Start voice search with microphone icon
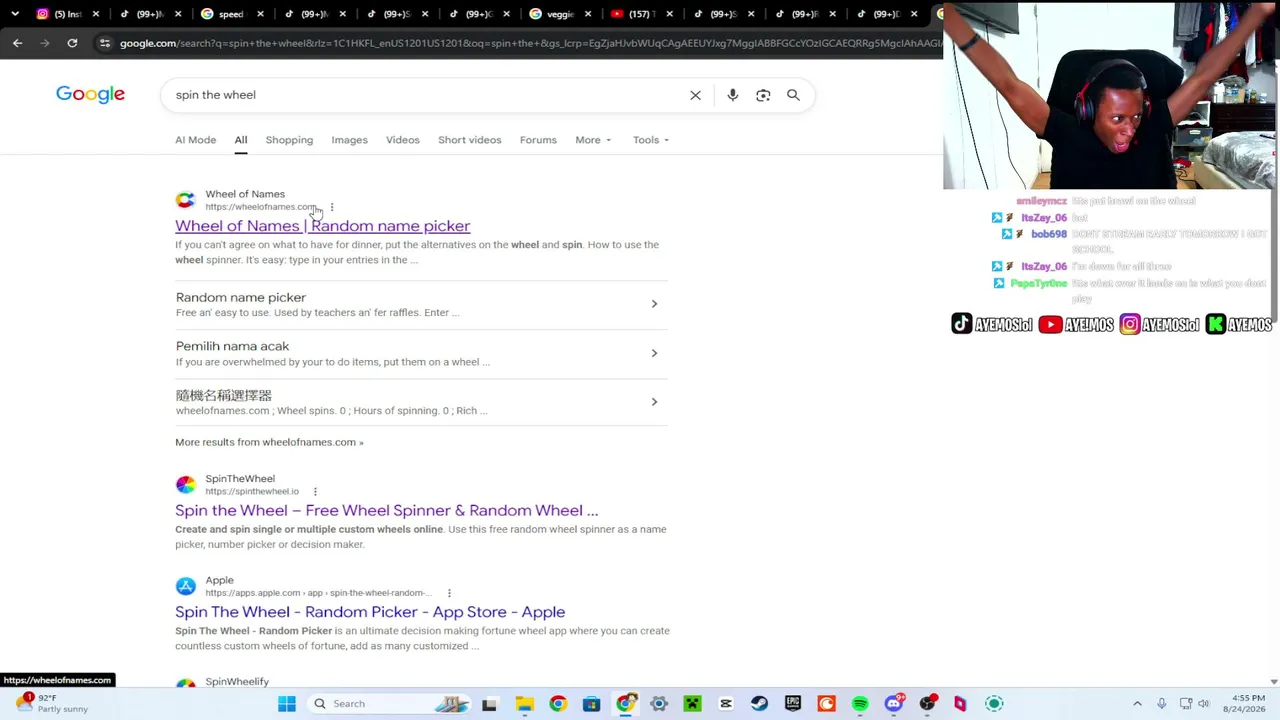The height and width of the screenshot is (720, 1280). click(733, 95)
